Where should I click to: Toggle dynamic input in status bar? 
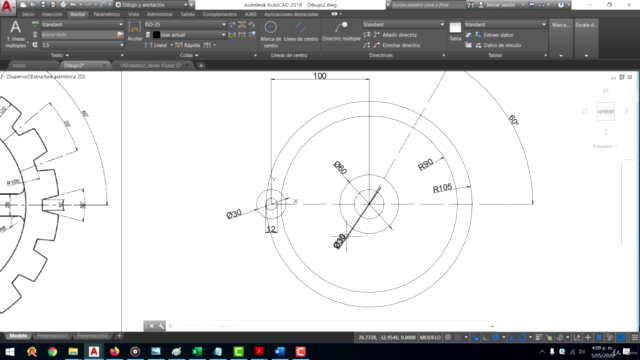pos(476,338)
